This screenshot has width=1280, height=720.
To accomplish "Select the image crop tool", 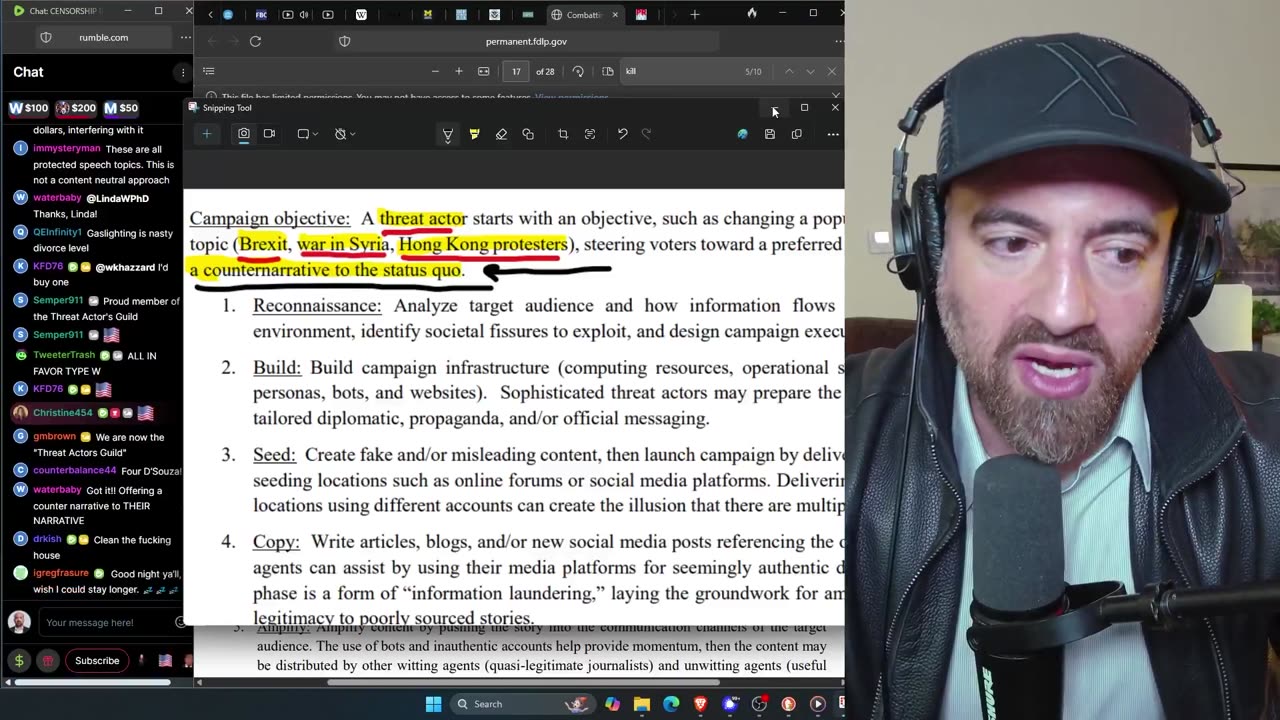I will 563,134.
